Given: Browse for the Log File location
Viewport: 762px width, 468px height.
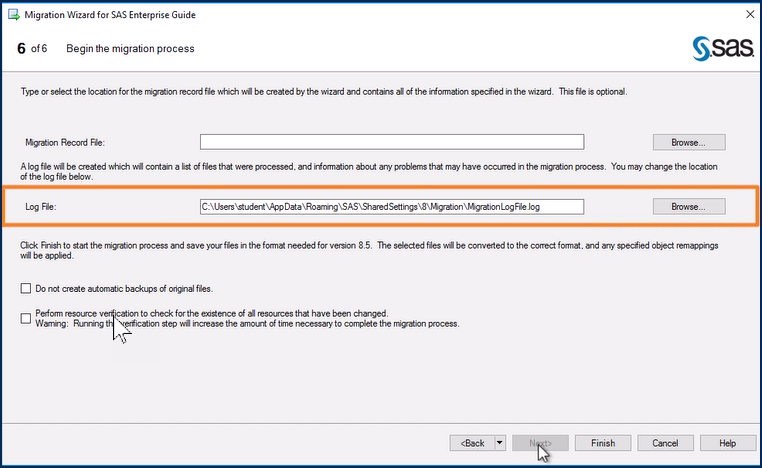Looking at the screenshot, I should (x=688, y=207).
